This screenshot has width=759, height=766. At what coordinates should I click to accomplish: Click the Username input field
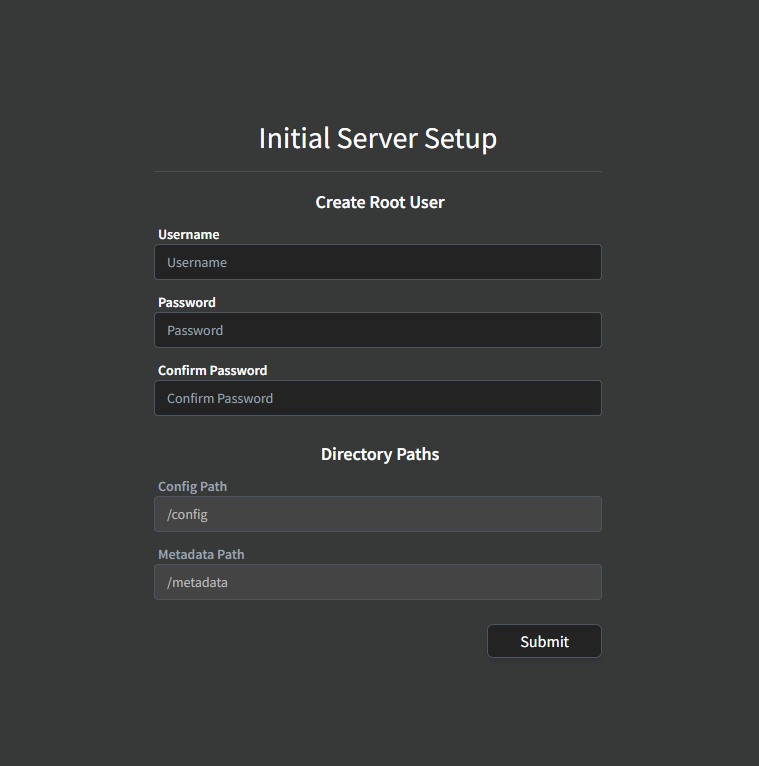coord(377,262)
